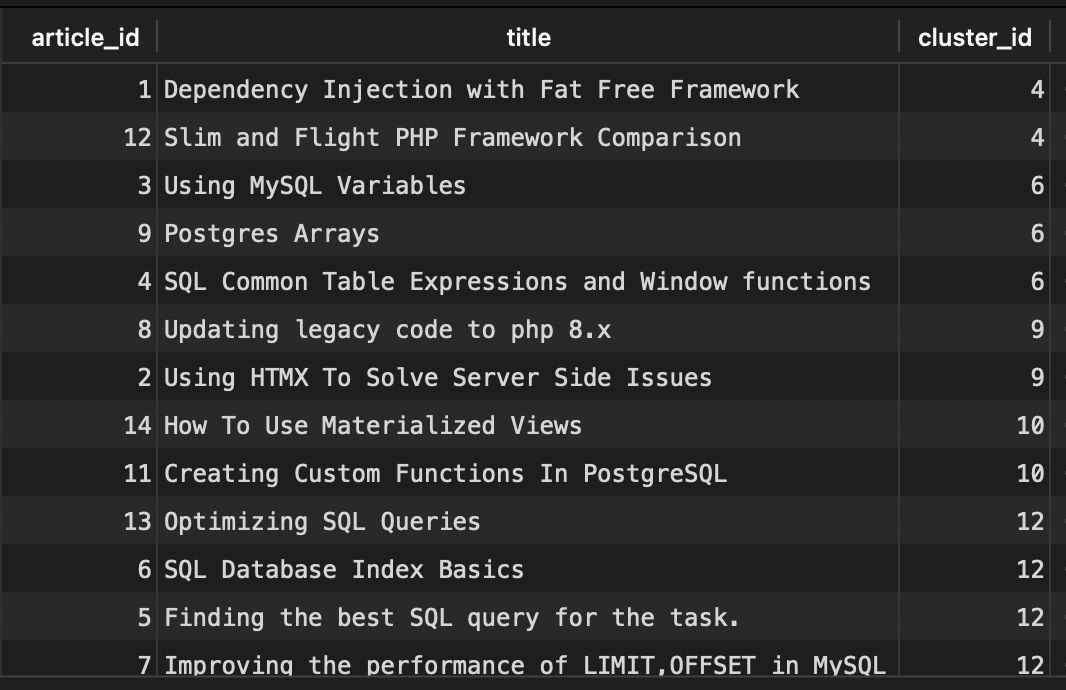The width and height of the screenshot is (1066, 690).
Task: Select the SQL Database Index Basics title
Action: (343, 569)
